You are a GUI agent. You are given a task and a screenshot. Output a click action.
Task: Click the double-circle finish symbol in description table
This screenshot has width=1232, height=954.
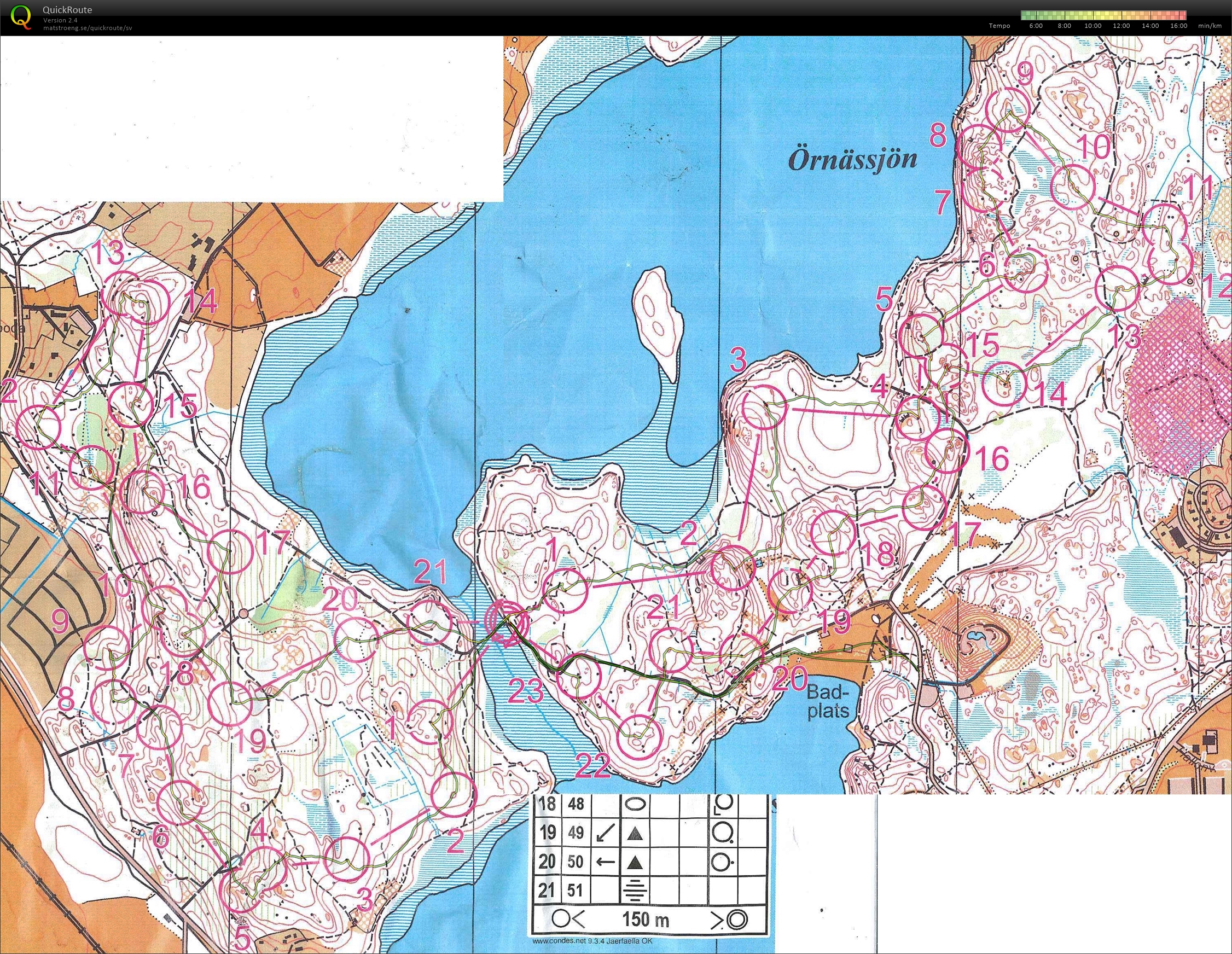click(x=736, y=920)
